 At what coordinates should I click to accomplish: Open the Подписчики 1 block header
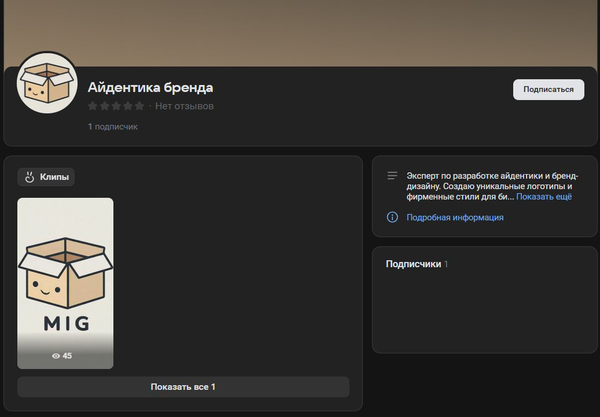click(x=417, y=264)
